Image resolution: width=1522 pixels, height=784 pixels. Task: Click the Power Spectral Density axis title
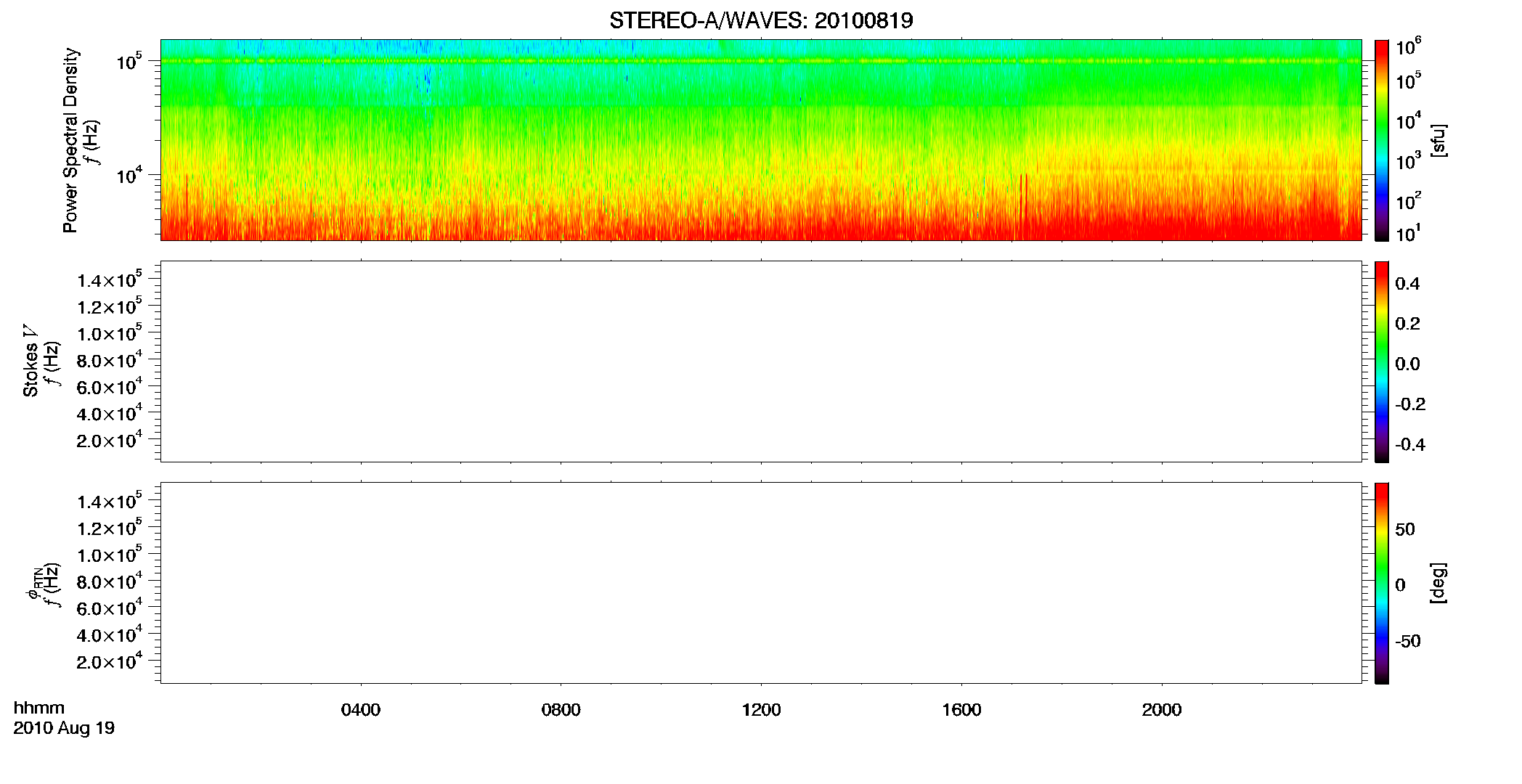click(x=70, y=140)
